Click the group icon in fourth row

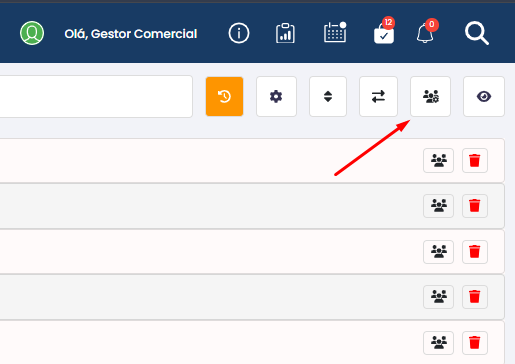(x=438, y=297)
